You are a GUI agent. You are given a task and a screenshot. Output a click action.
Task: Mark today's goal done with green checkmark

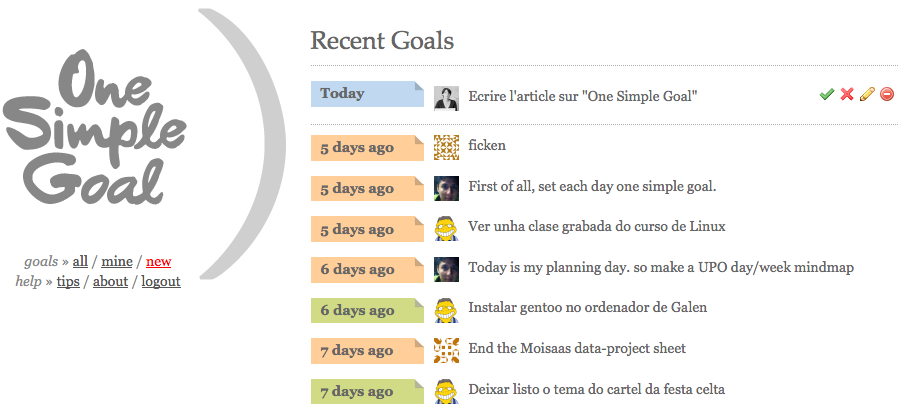point(827,94)
